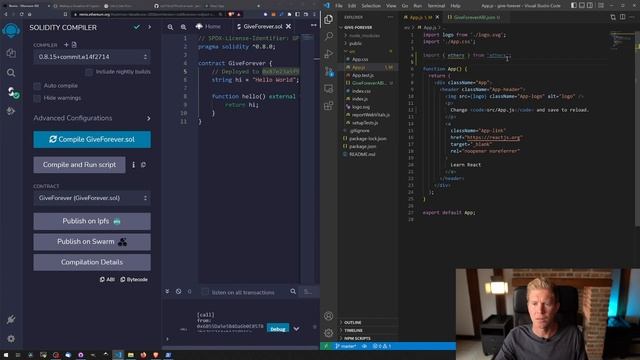Open Remix File Explorer icon in sidebar
The width and height of the screenshot is (640, 360).
(11, 53)
